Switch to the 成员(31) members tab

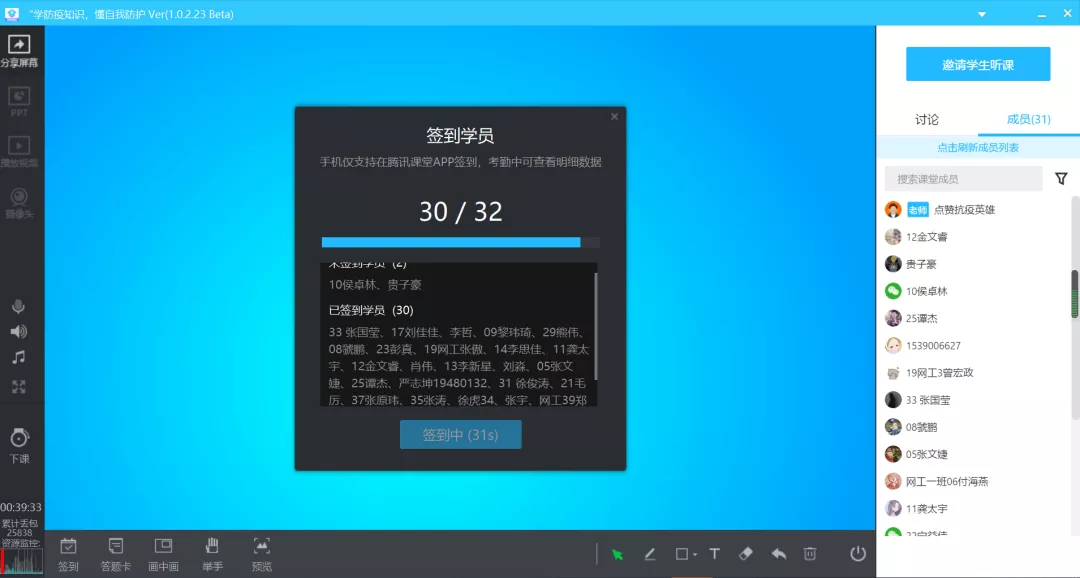1028,120
